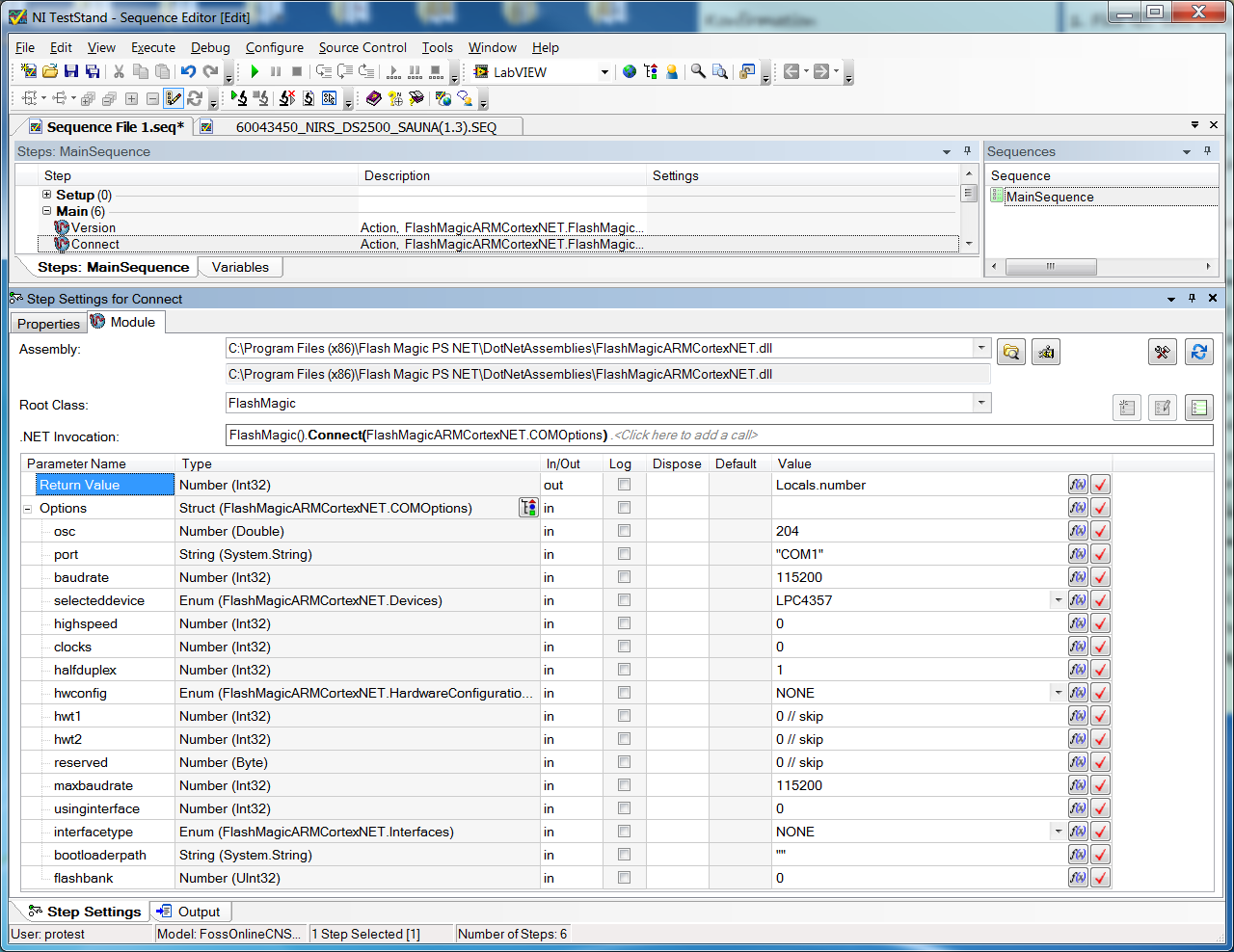Toggle Log checkbox for Return Value

624,485
